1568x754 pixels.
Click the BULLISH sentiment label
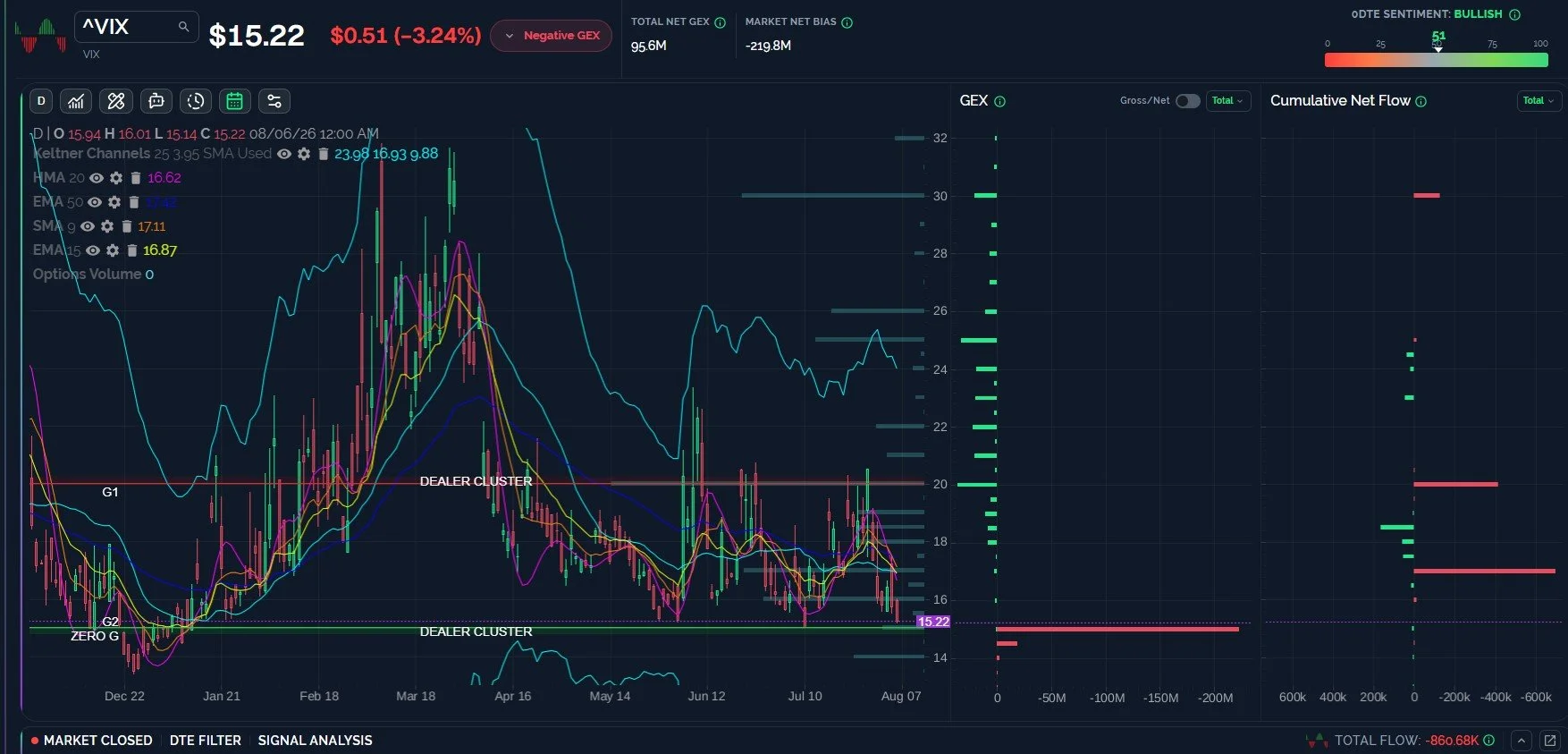coord(1479,14)
